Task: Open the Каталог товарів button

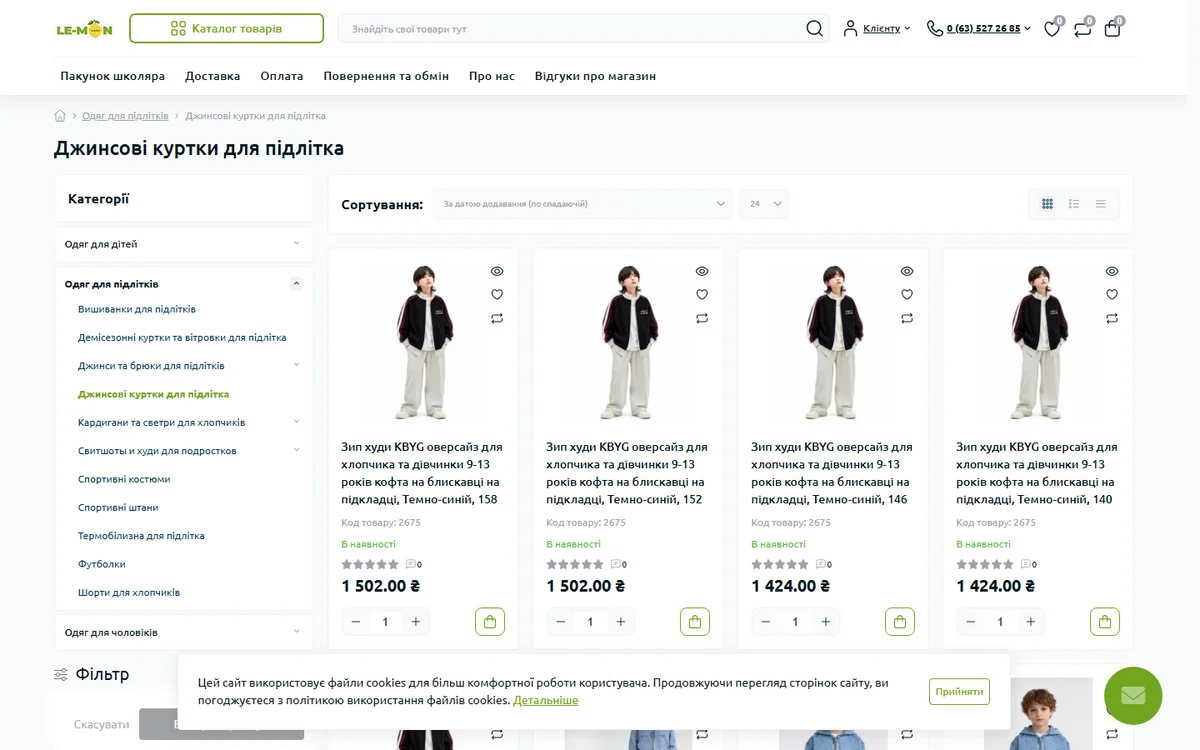Action: click(226, 29)
